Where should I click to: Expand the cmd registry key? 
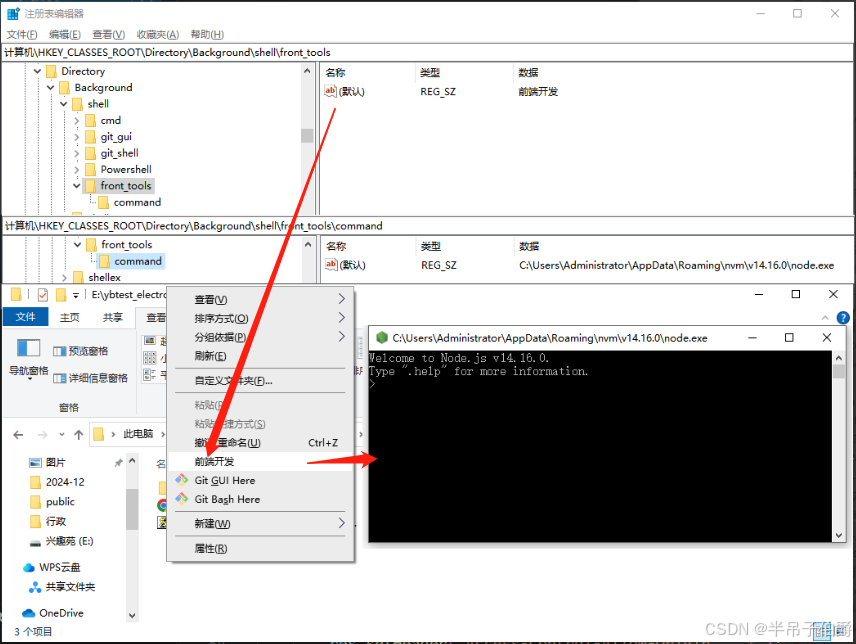click(x=76, y=121)
